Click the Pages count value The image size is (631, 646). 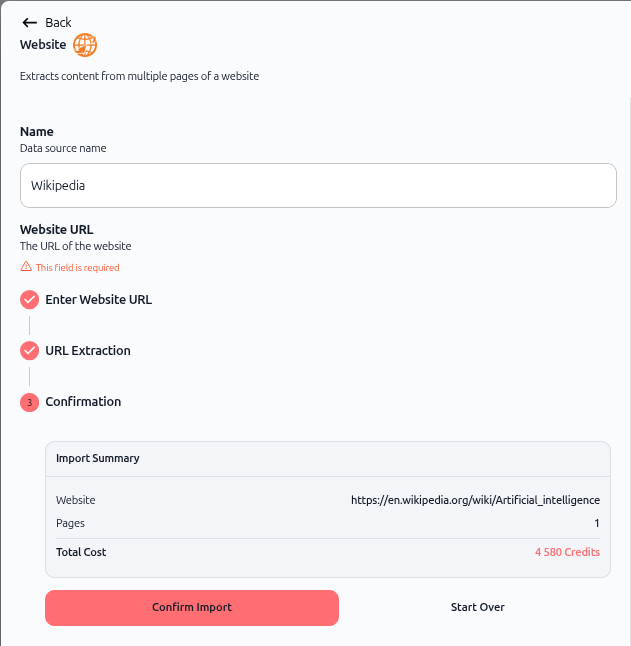point(597,523)
